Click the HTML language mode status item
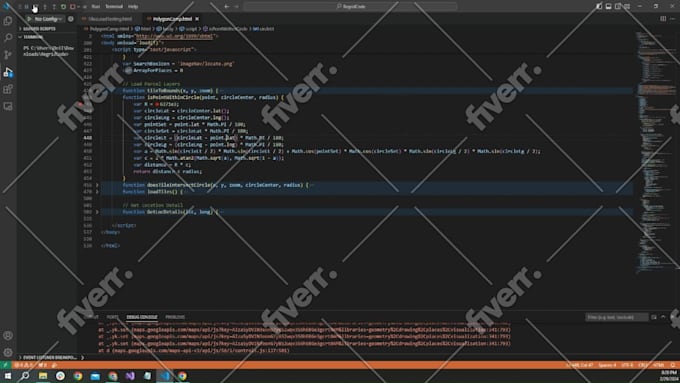 [658, 365]
